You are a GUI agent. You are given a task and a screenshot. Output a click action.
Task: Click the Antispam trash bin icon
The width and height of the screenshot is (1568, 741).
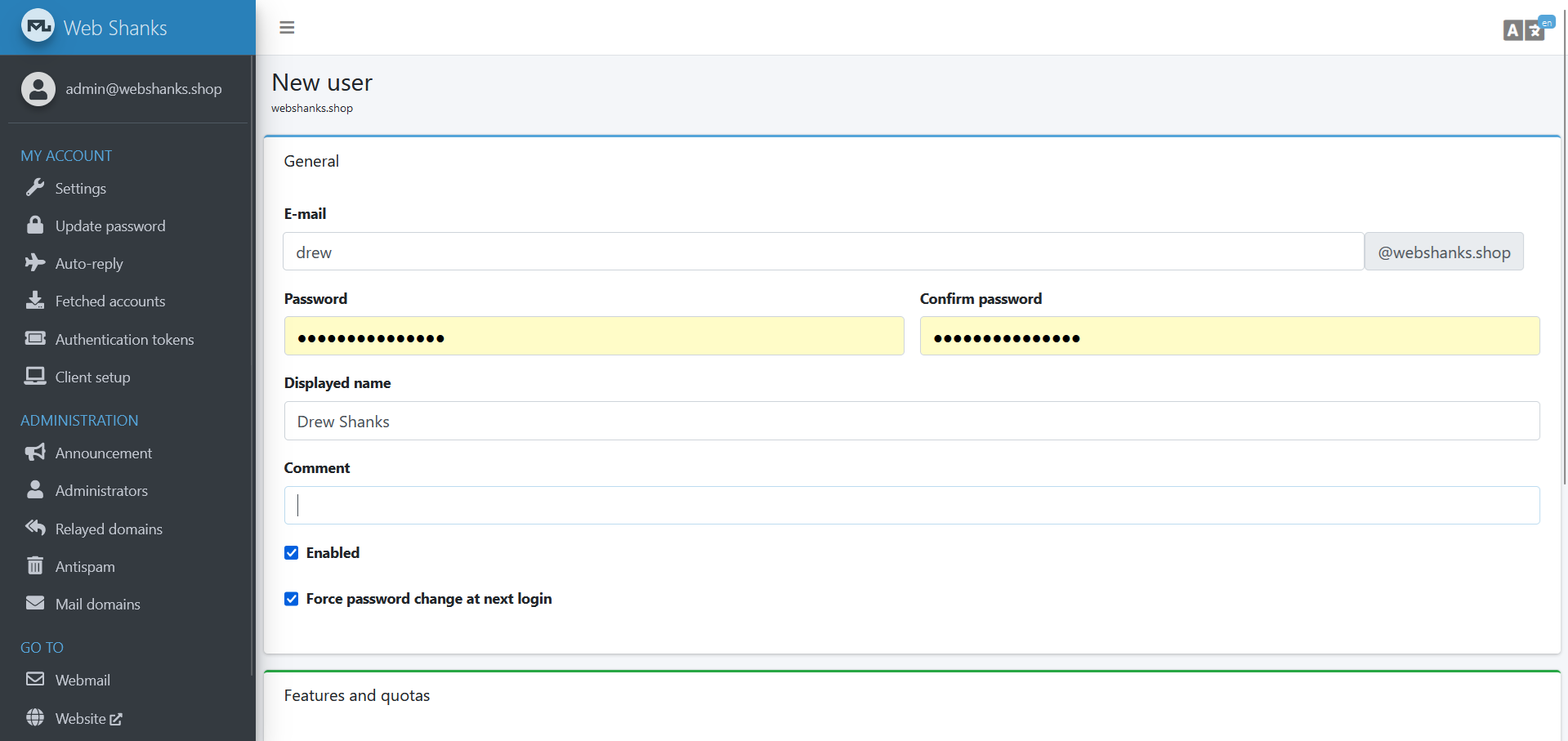(x=35, y=565)
